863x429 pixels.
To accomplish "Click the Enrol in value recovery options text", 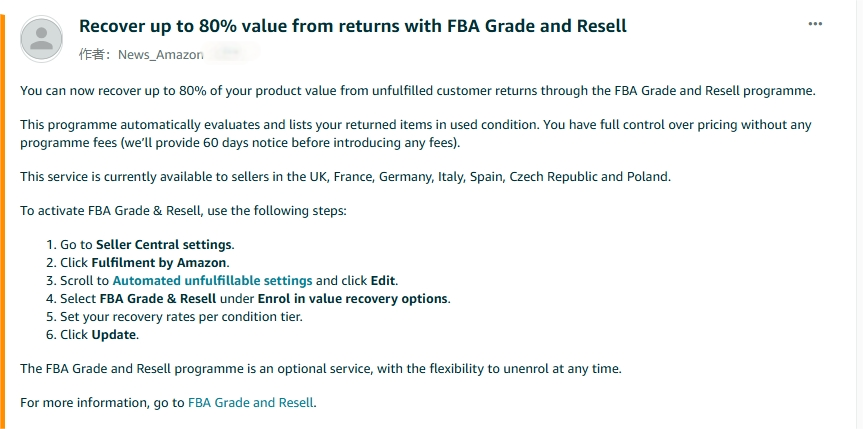I will tap(353, 298).
